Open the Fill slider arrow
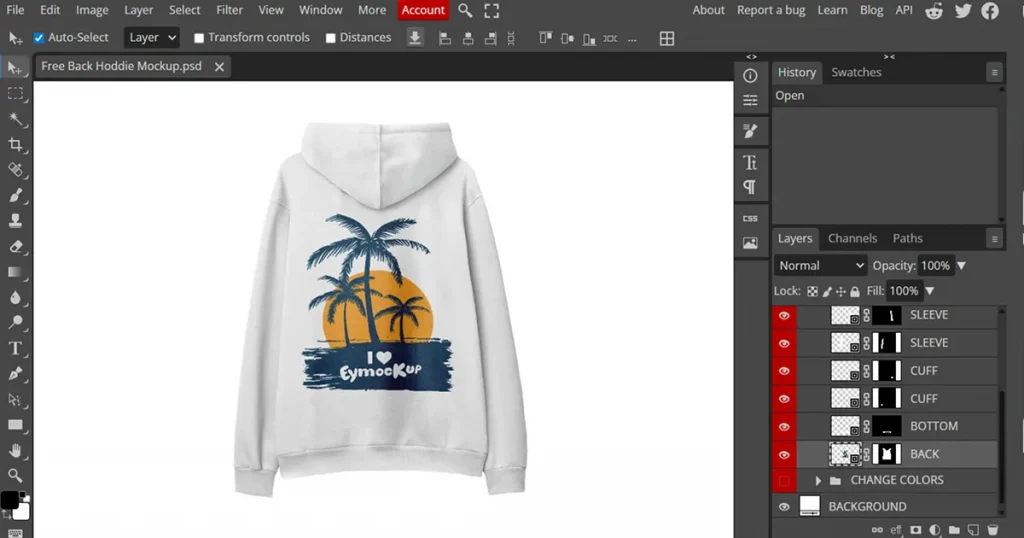The width and height of the screenshot is (1024, 538). pyautogui.click(x=930, y=291)
